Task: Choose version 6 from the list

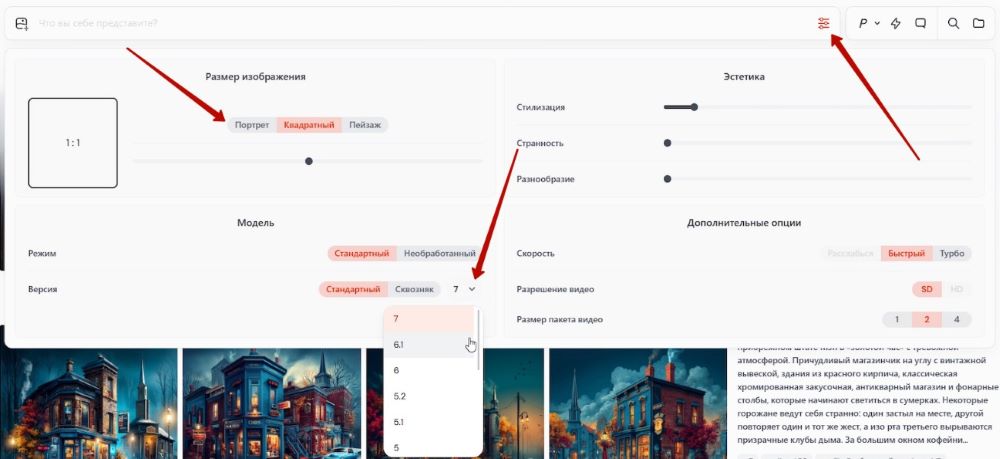Action: (x=396, y=370)
